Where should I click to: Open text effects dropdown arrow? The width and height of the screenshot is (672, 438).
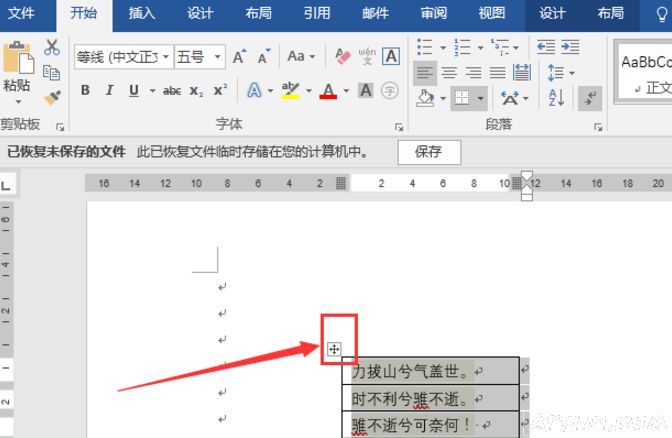[270, 90]
